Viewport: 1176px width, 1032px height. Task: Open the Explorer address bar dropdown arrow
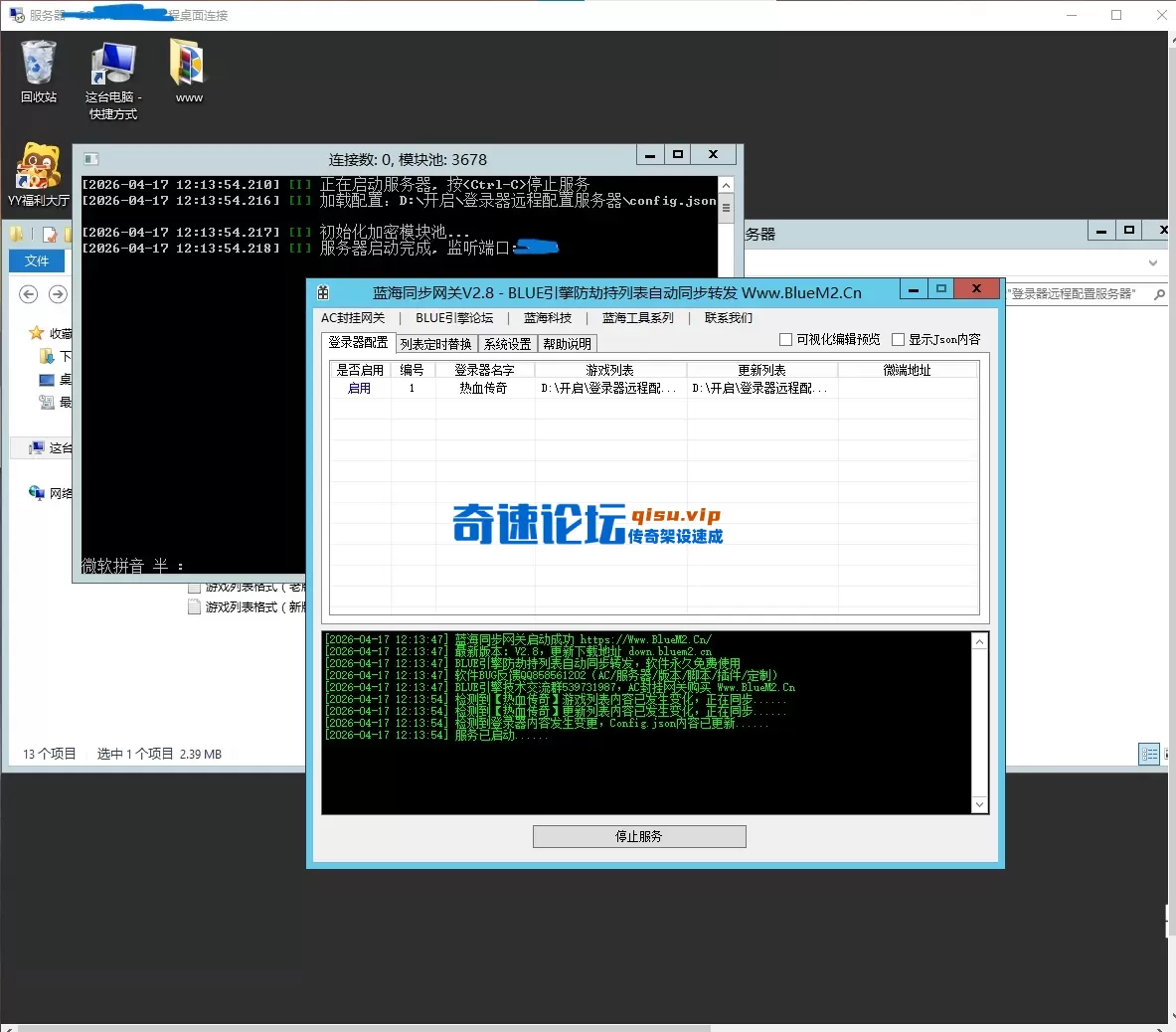1153,262
